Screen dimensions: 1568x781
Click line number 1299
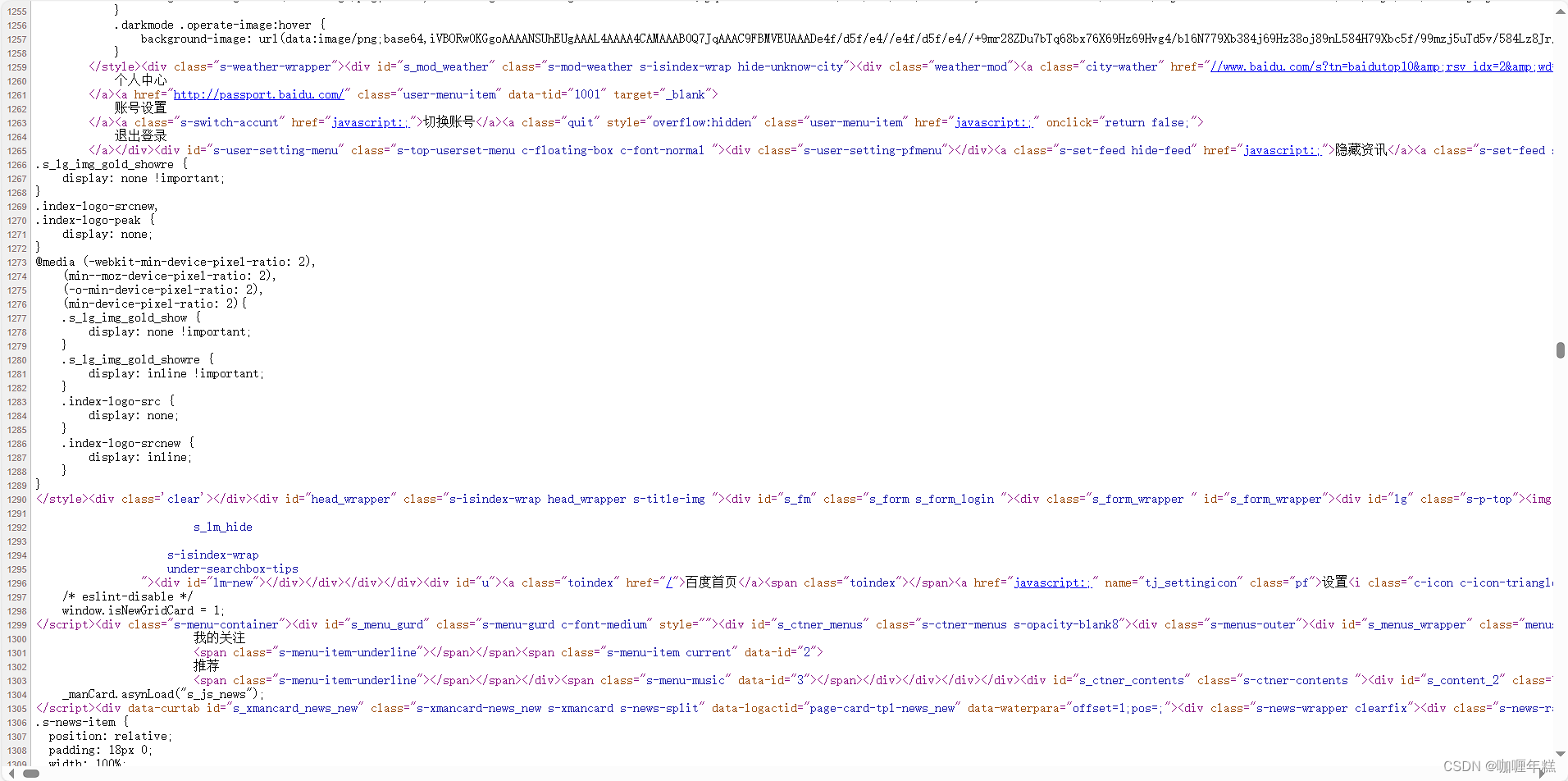17,625
